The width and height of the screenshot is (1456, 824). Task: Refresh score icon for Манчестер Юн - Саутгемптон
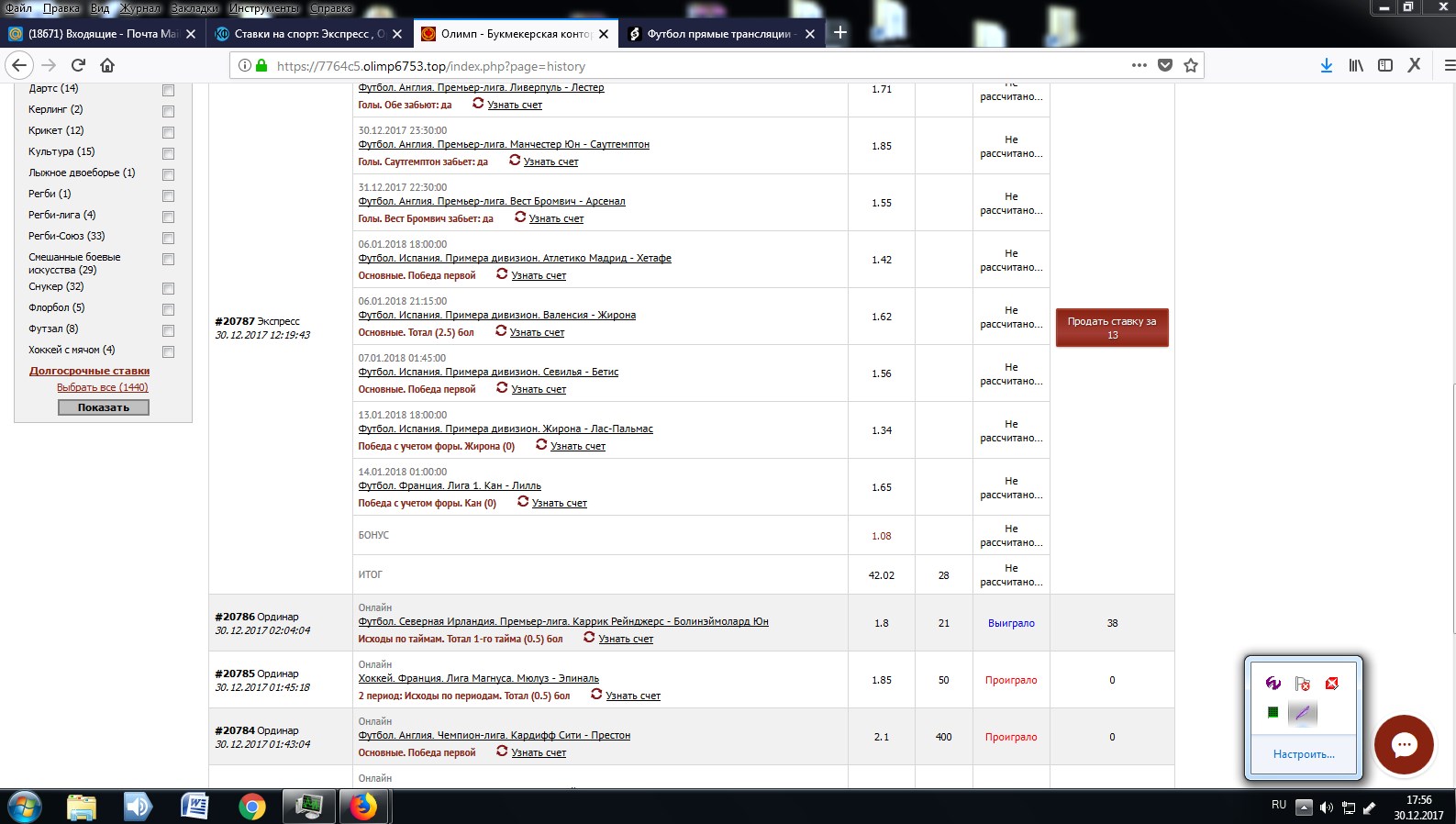515,160
